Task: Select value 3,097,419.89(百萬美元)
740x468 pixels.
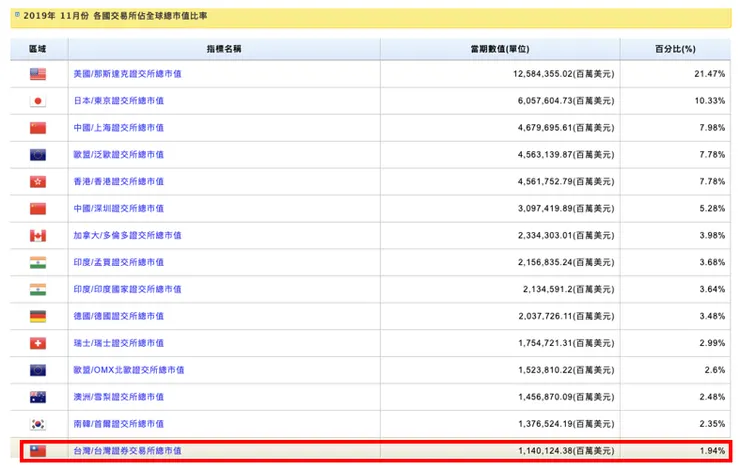Action: [x=566, y=209]
